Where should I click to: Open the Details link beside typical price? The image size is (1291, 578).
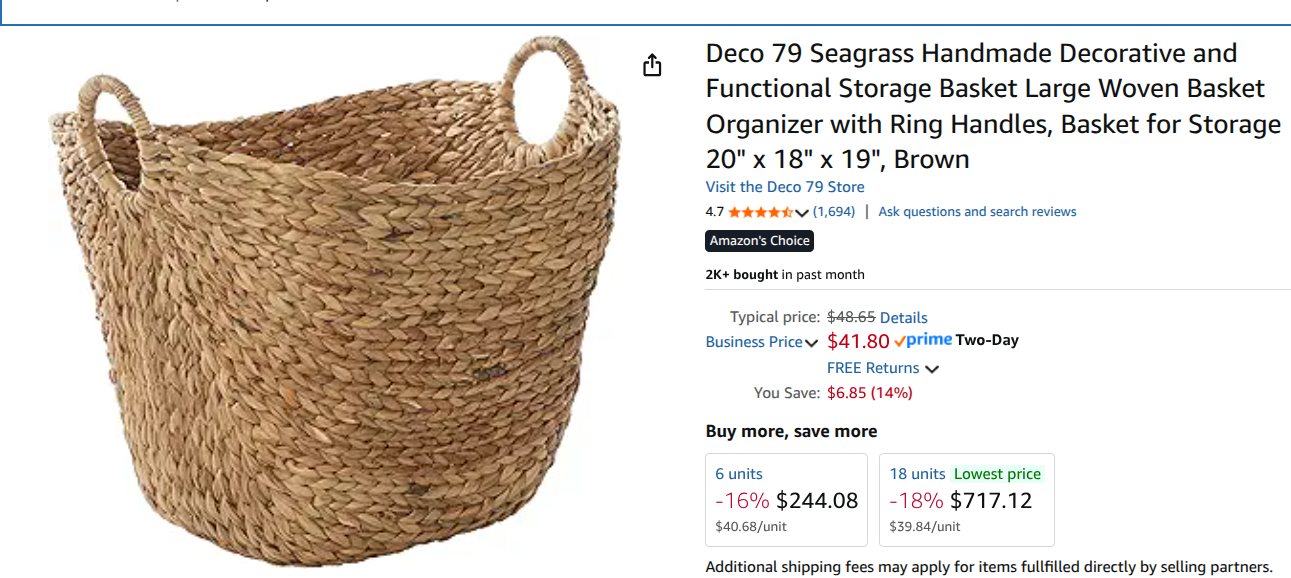point(903,317)
